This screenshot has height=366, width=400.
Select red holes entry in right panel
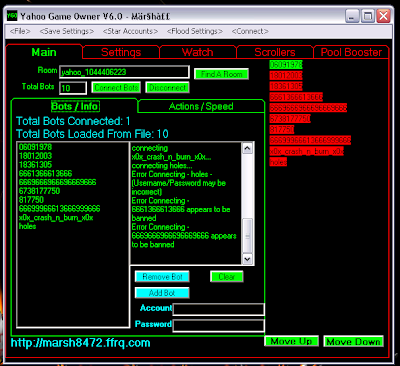(x=278, y=162)
